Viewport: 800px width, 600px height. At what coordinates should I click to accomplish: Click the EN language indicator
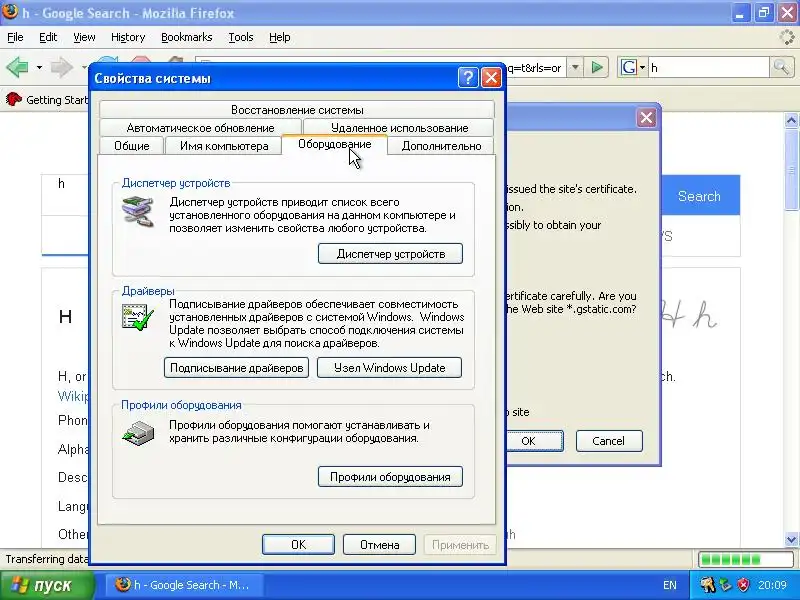670,585
